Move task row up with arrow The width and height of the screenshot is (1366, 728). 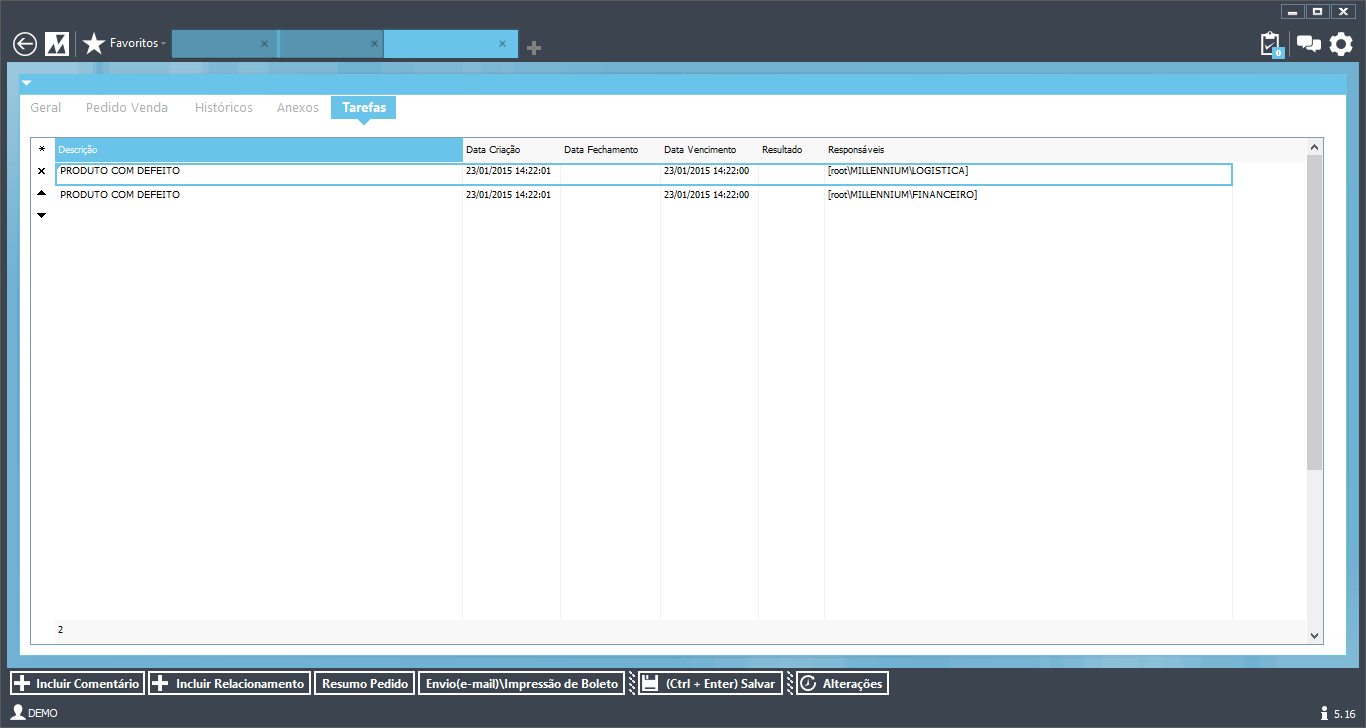click(41, 193)
